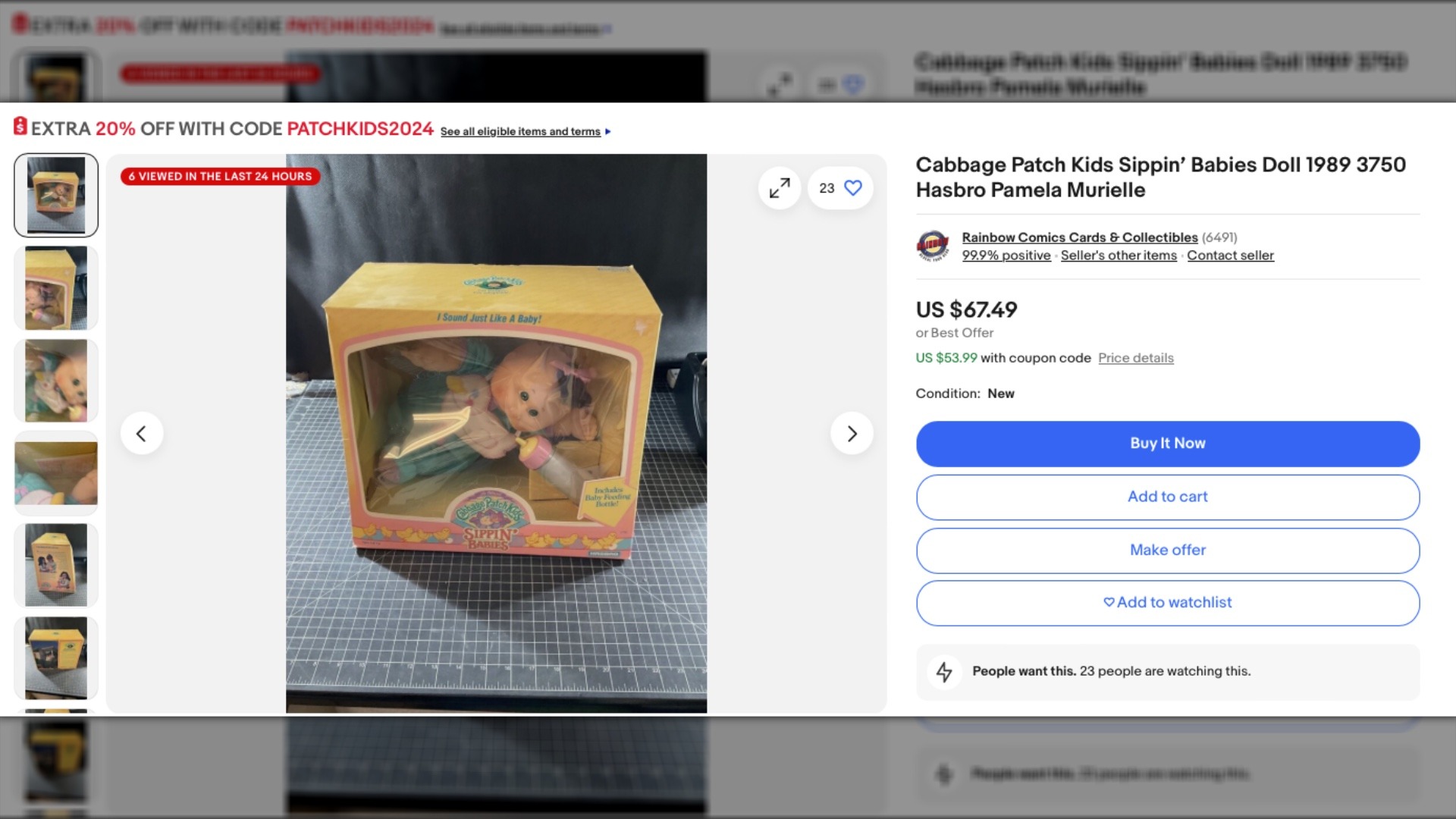Open the Price details link
Viewport: 1456px width, 819px height.
(x=1135, y=358)
